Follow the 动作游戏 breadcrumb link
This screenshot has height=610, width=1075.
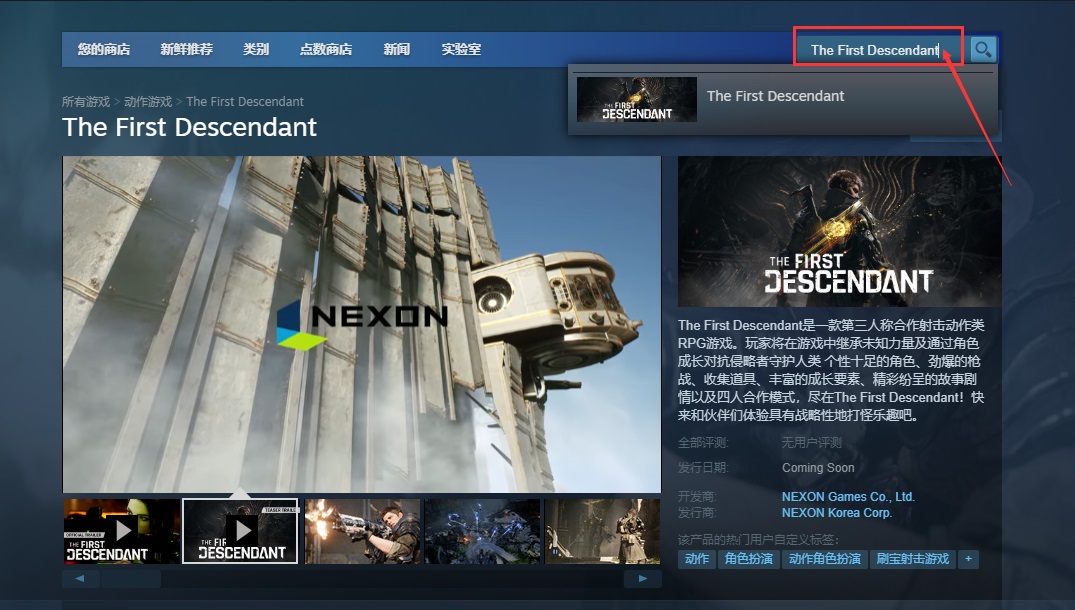point(148,101)
